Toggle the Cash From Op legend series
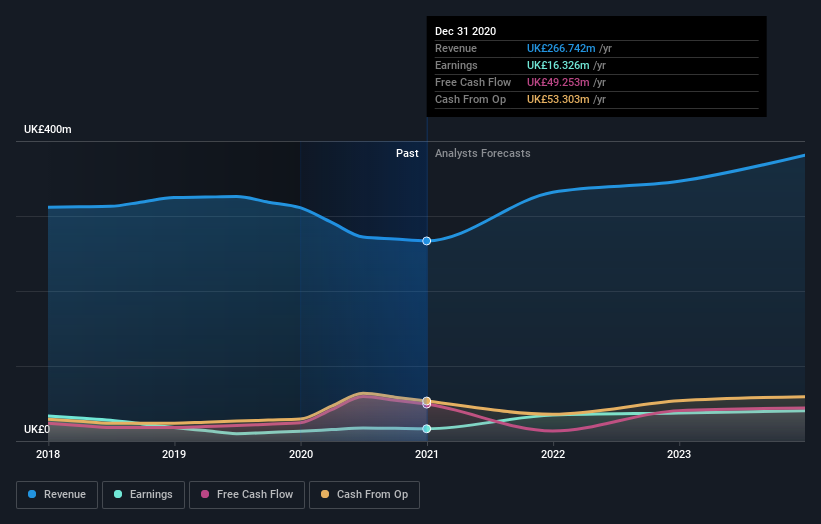821x524 pixels. 364,495
